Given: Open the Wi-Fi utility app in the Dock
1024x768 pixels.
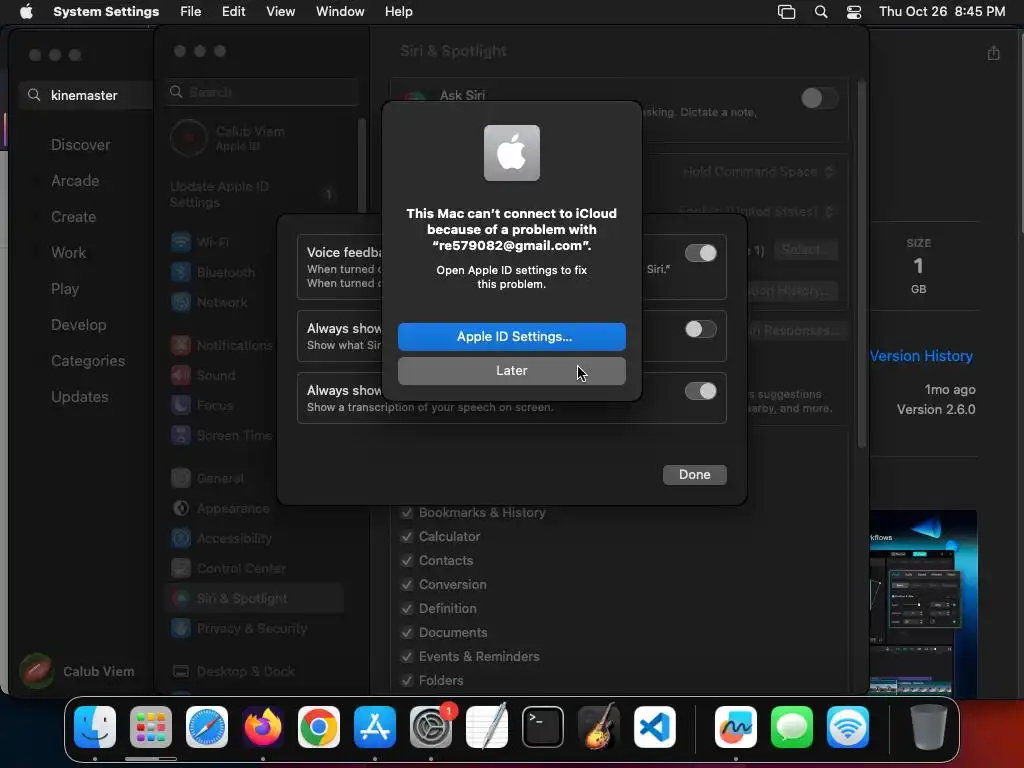Looking at the screenshot, I should [848, 727].
